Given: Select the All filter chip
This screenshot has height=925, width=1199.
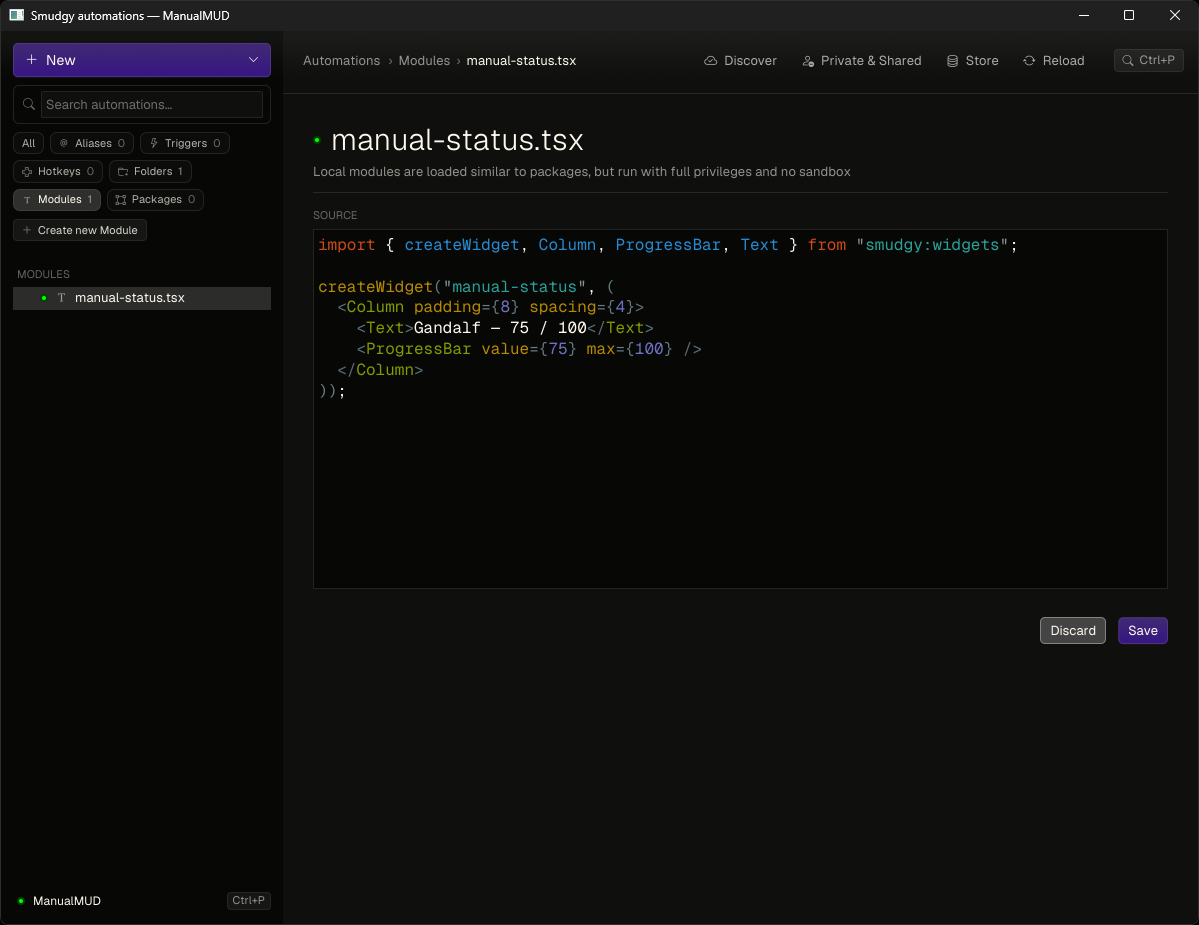Looking at the screenshot, I should click(28, 143).
